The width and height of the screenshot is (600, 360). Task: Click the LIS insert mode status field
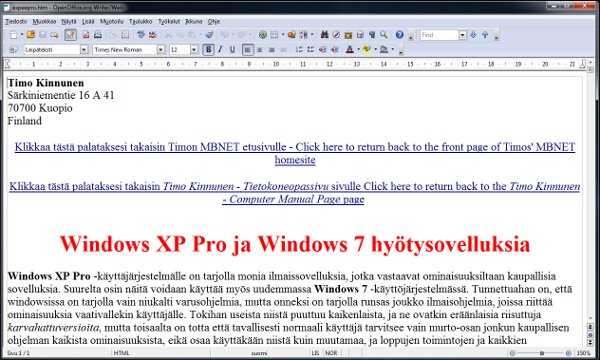pyautogui.click(x=315, y=353)
